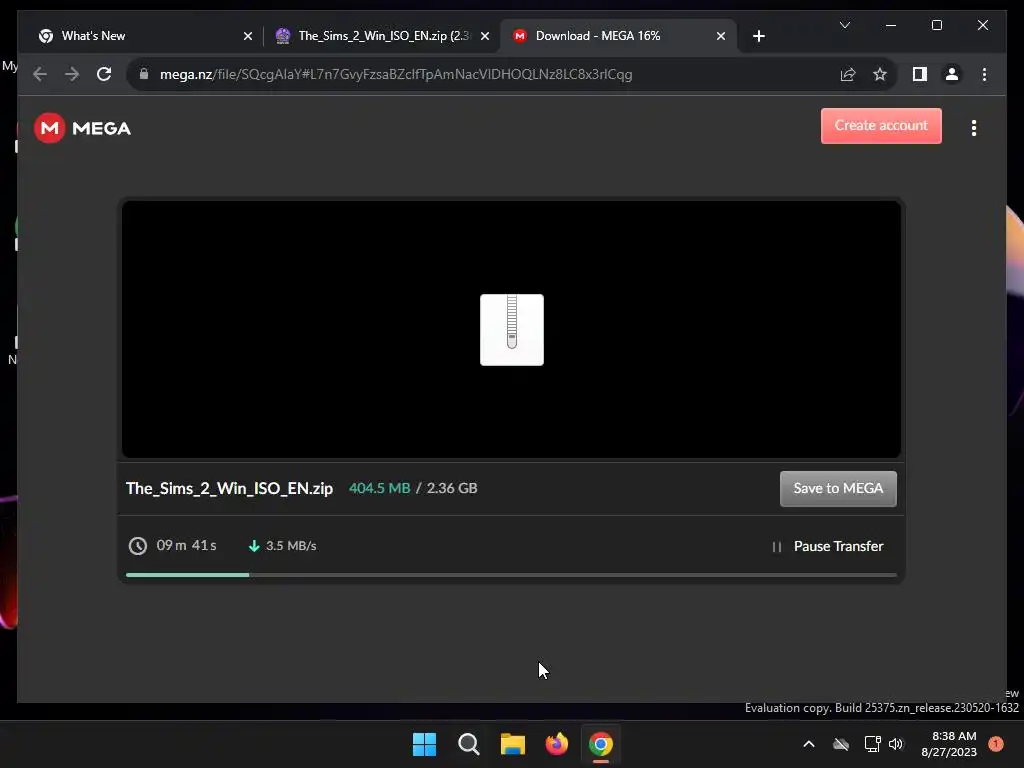Click the MEGA logo
Image resolution: width=1024 pixels, height=768 pixels.
click(x=82, y=128)
